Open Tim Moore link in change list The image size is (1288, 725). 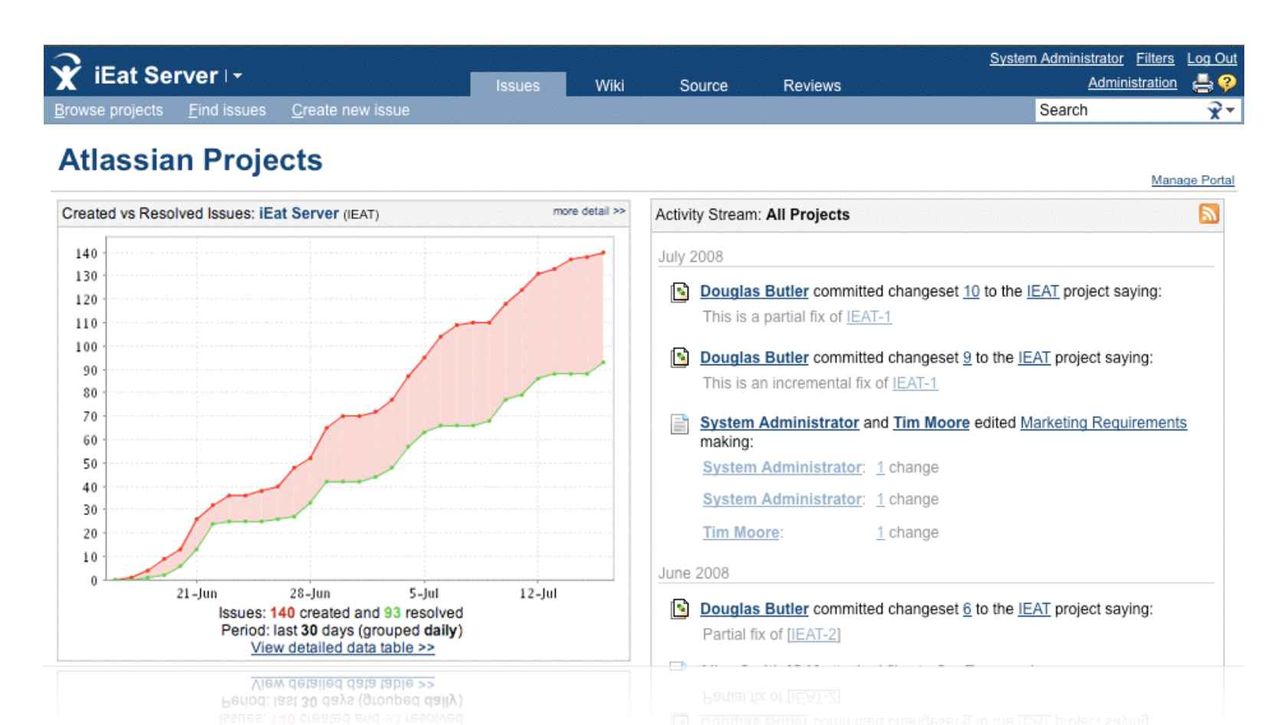(x=740, y=532)
